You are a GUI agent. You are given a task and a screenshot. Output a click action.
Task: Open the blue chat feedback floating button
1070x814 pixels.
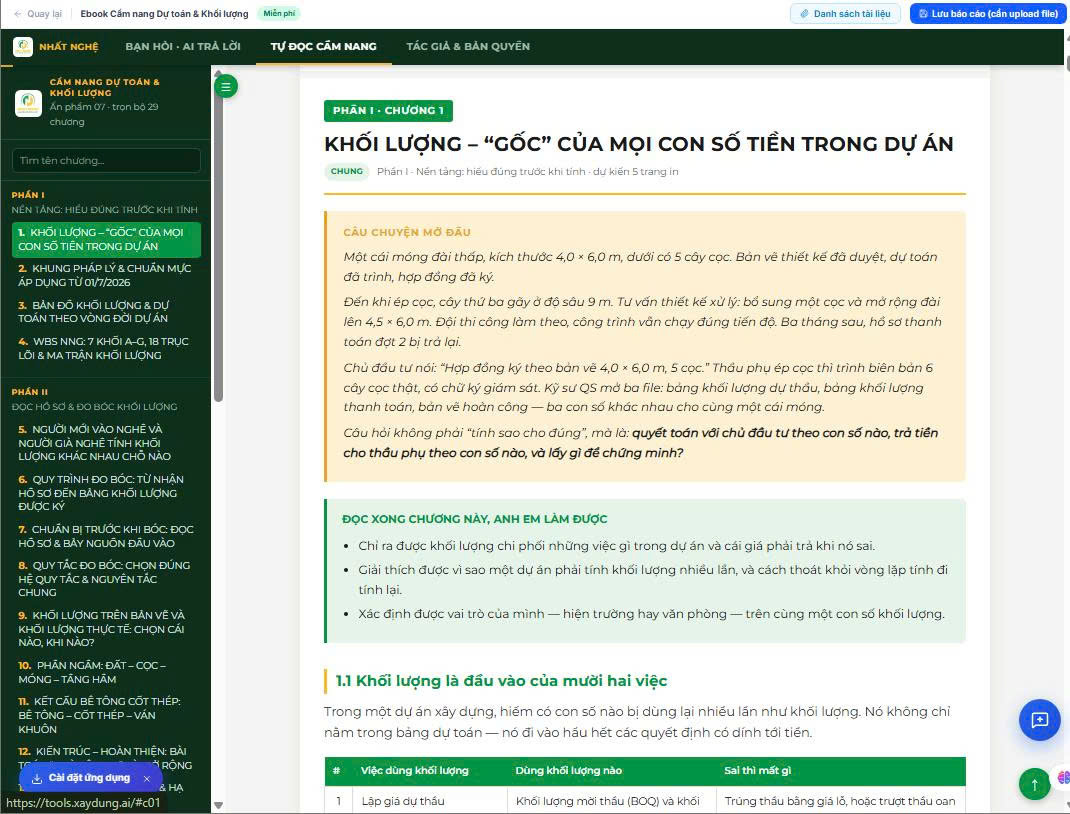(x=1039, y=720)
